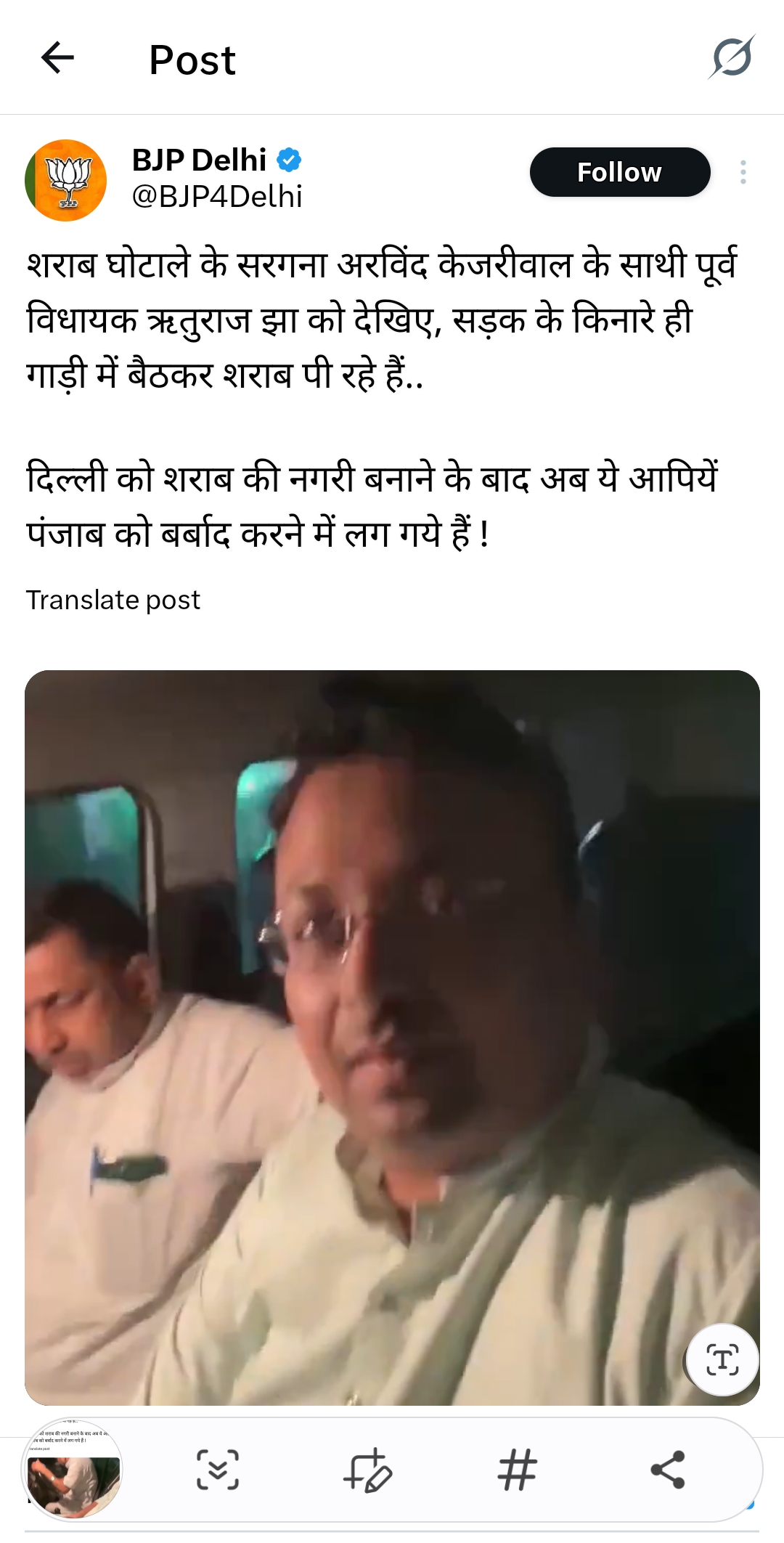Viewport: 784px width, 1543px height.
Task: Play the embedded video in the post
Action: coord(392,1038)
